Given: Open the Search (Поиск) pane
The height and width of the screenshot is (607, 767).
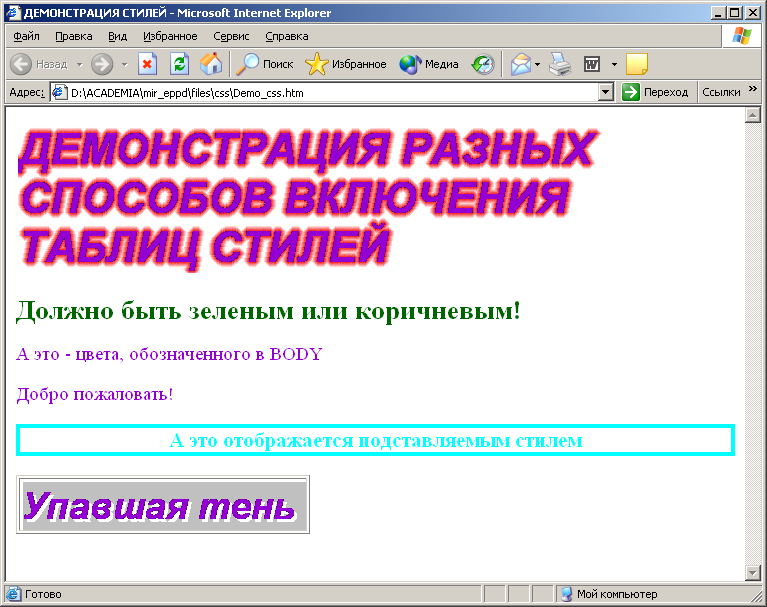Looking at the screenshot, I should pos(265,64).
